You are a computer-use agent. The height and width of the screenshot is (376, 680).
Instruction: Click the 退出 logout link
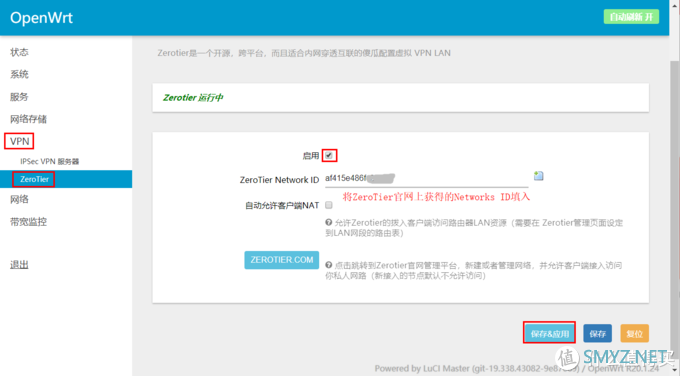point(19,265)
